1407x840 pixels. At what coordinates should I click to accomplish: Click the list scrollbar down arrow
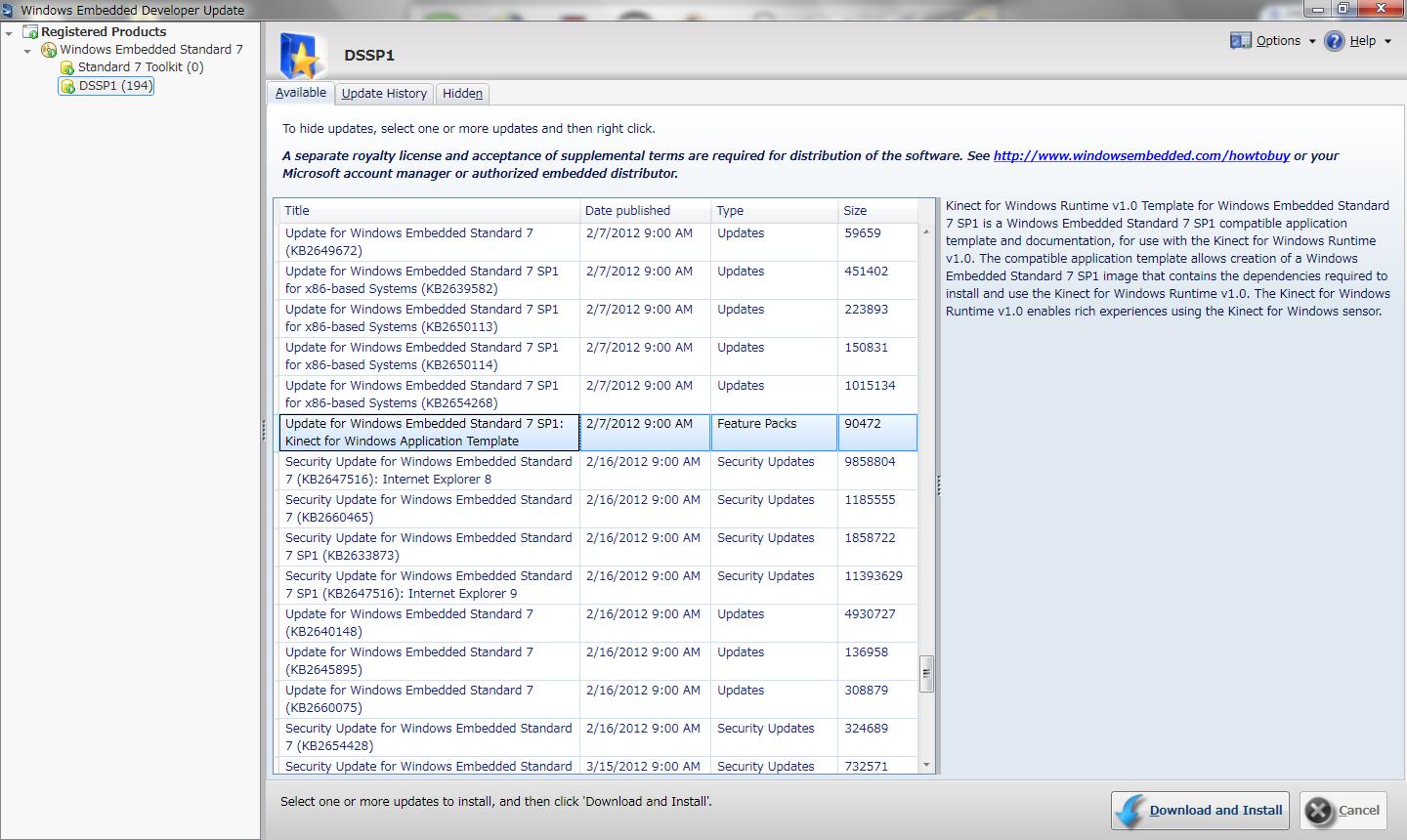pyautogui.click(x=926, y=766)
